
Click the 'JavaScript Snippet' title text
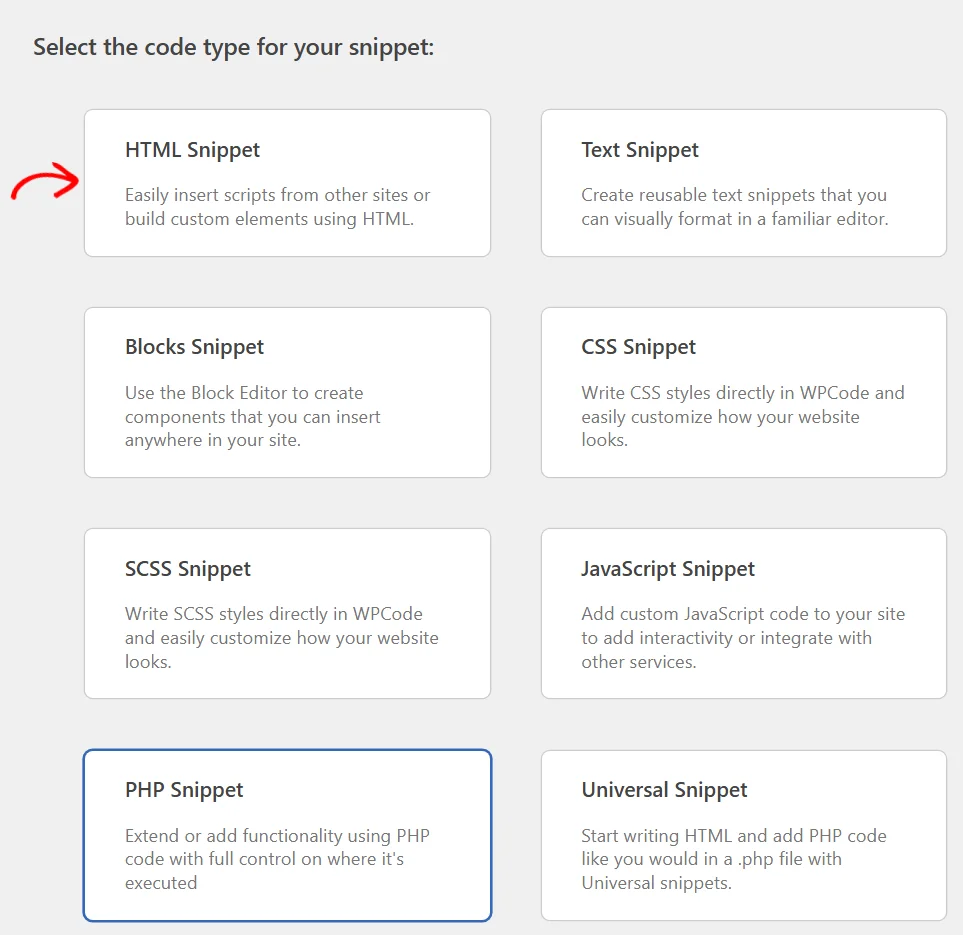click(x=668, y=569)
